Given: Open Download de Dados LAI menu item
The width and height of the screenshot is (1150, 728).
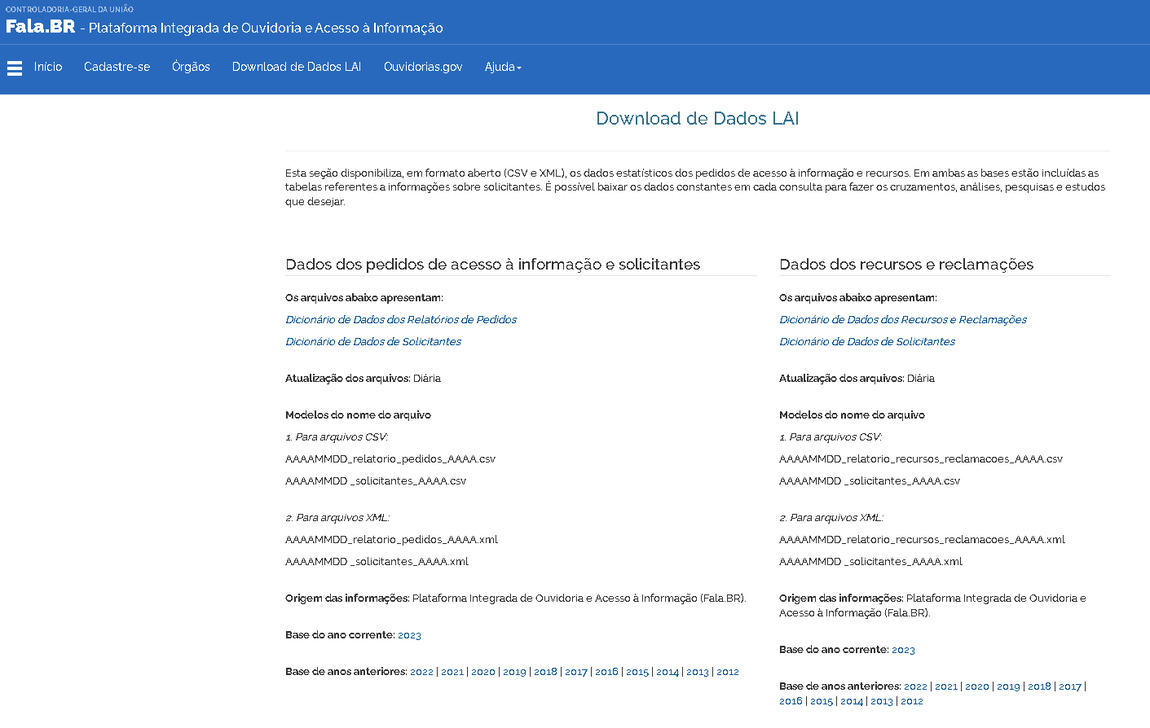Looking at the screenshot, I should (296, 67).
